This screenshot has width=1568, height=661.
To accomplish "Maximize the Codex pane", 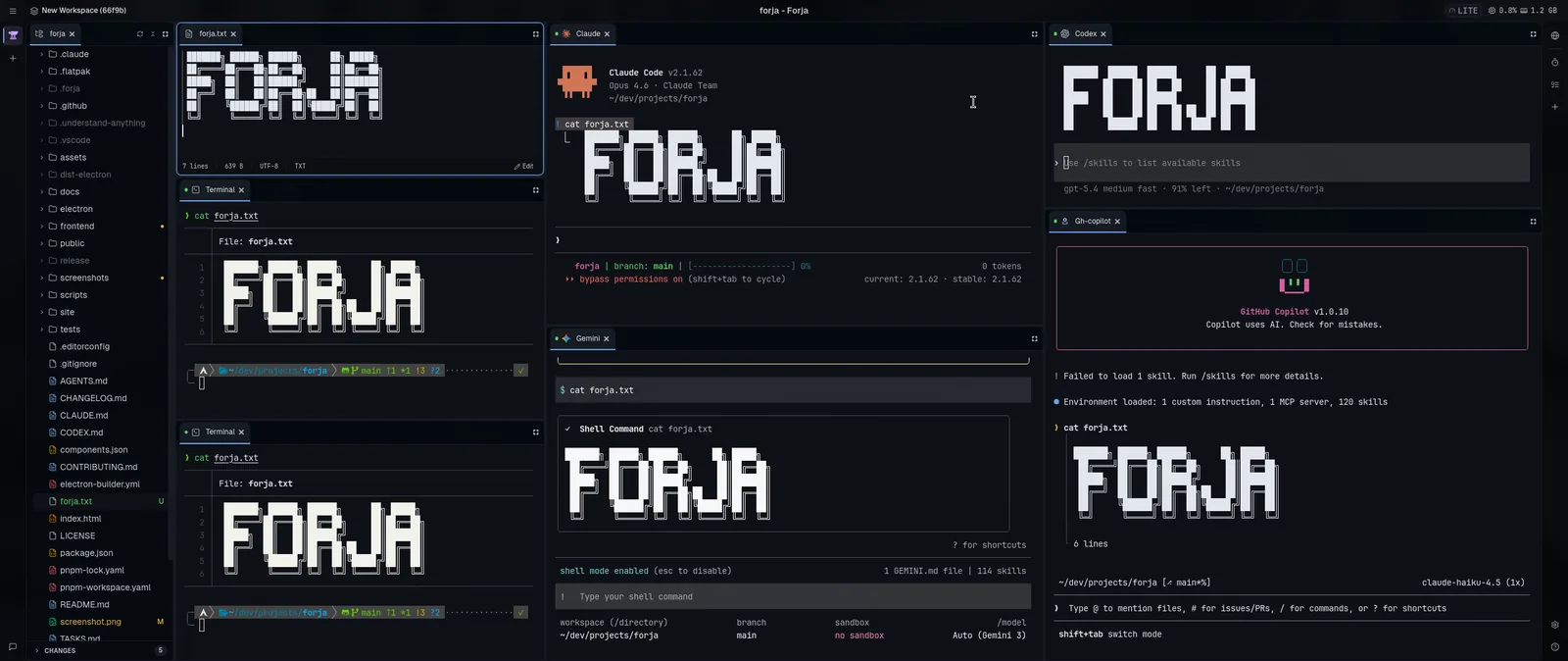I will coord(1534,33).
